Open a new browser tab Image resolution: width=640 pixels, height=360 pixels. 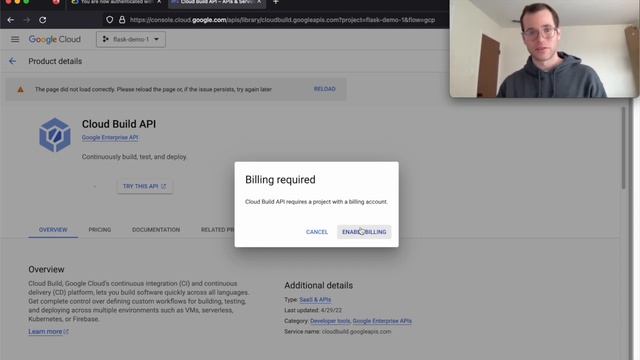pyautogui.click(x=276, y=2)
